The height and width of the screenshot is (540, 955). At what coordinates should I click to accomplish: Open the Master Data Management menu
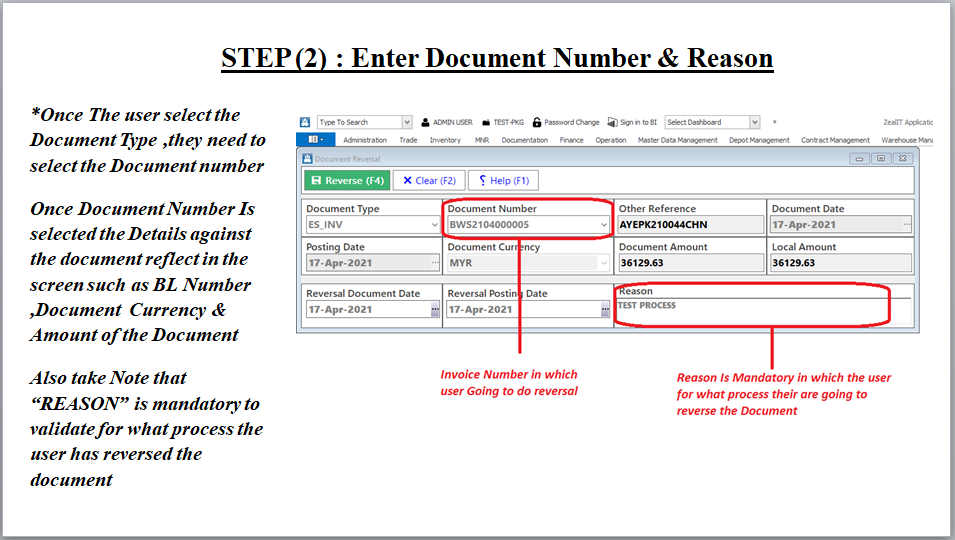(677, 140)
